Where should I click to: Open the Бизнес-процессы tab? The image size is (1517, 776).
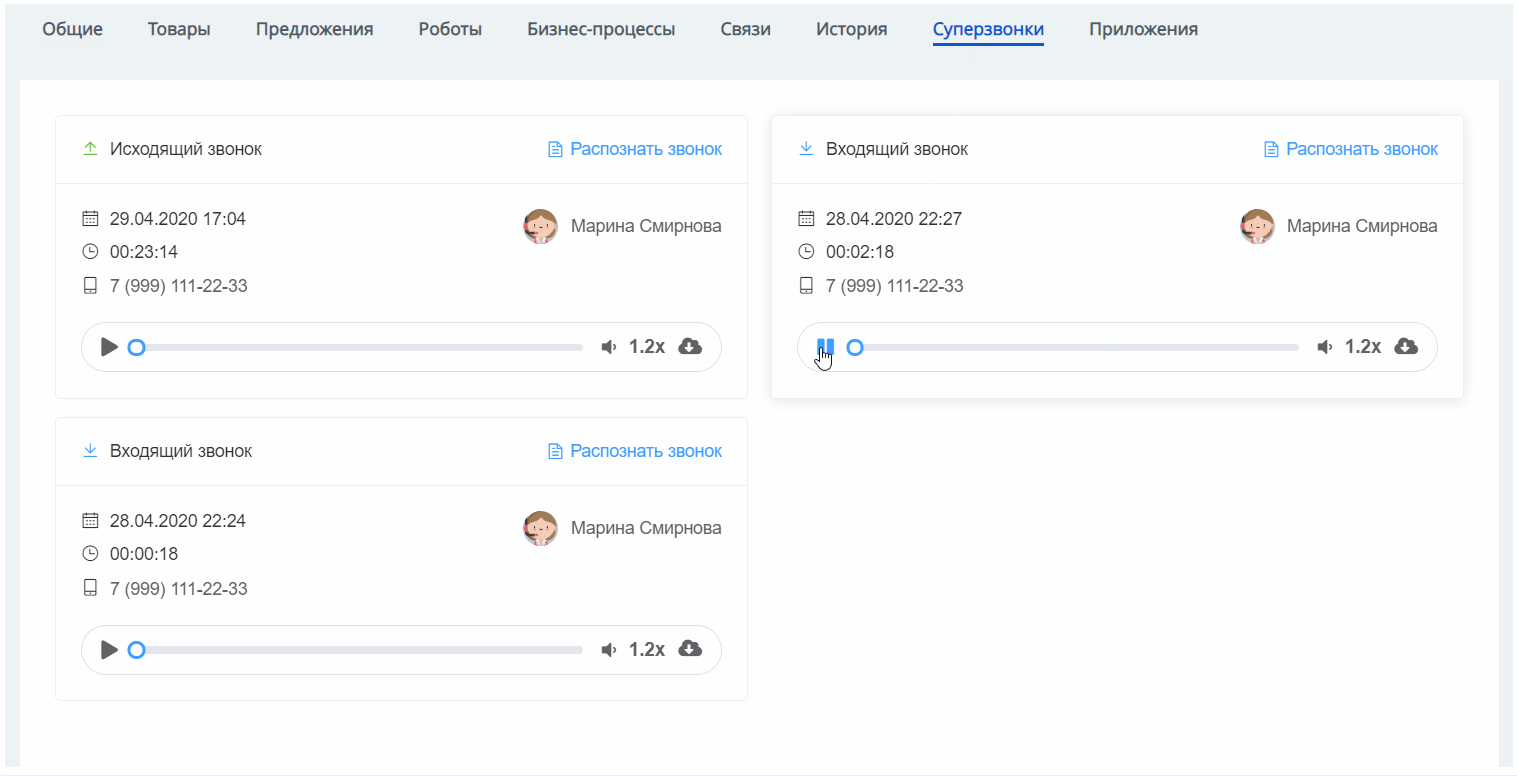pyautogui.click(x=601, y=29)
